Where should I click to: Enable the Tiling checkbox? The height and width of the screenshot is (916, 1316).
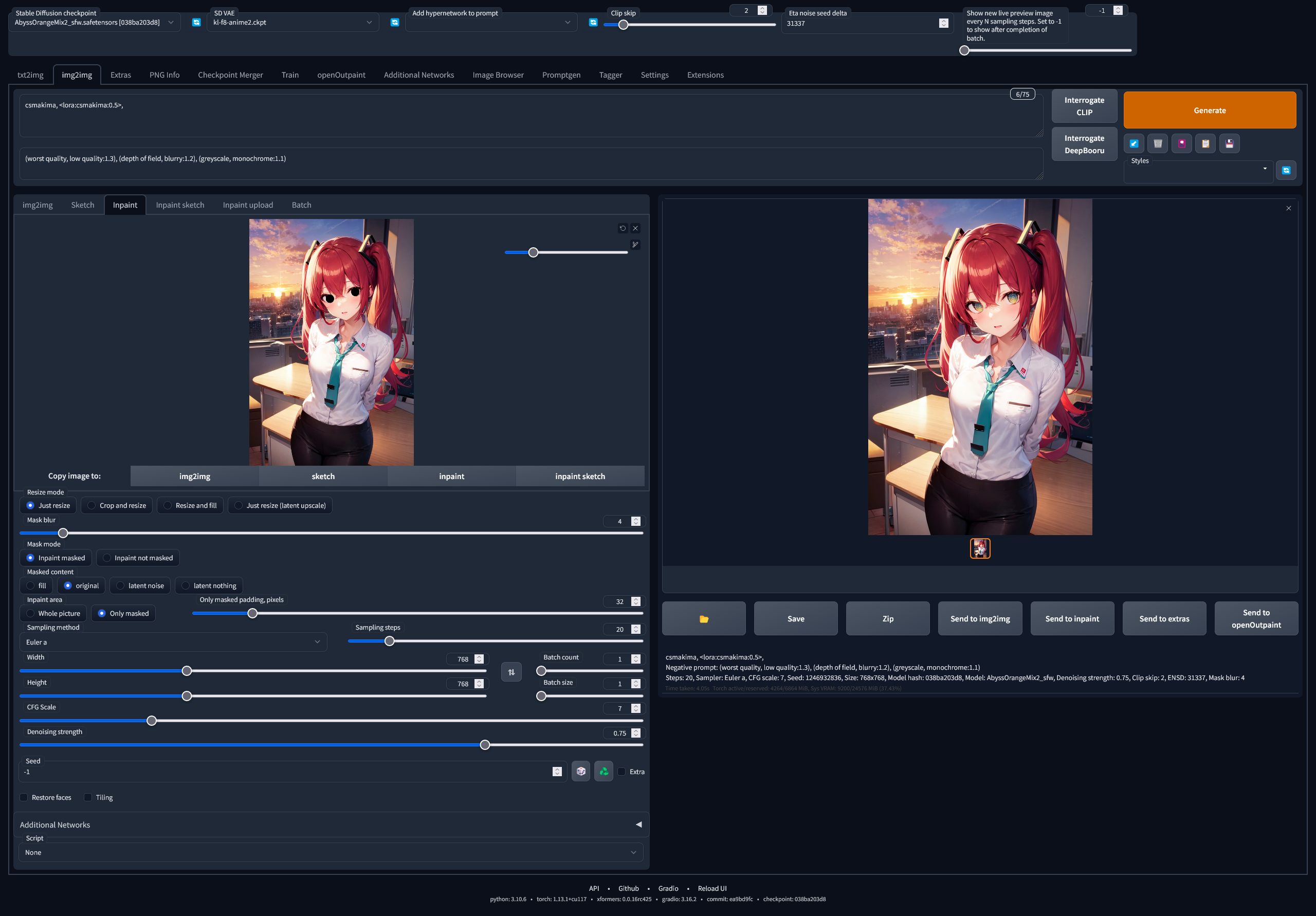tap(88, 797)
